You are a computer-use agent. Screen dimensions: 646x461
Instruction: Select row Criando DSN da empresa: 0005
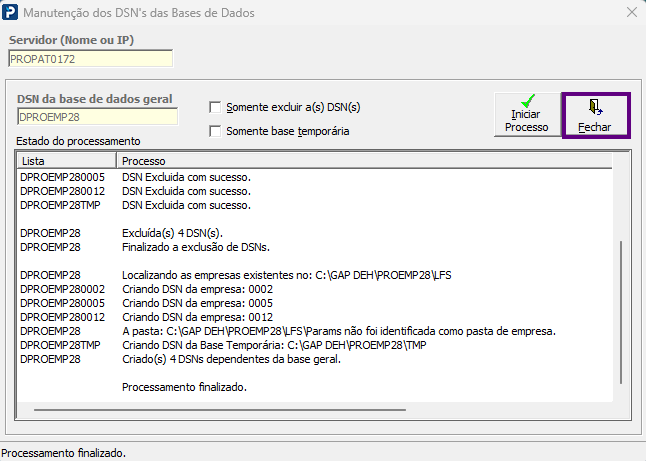(315, 303)
